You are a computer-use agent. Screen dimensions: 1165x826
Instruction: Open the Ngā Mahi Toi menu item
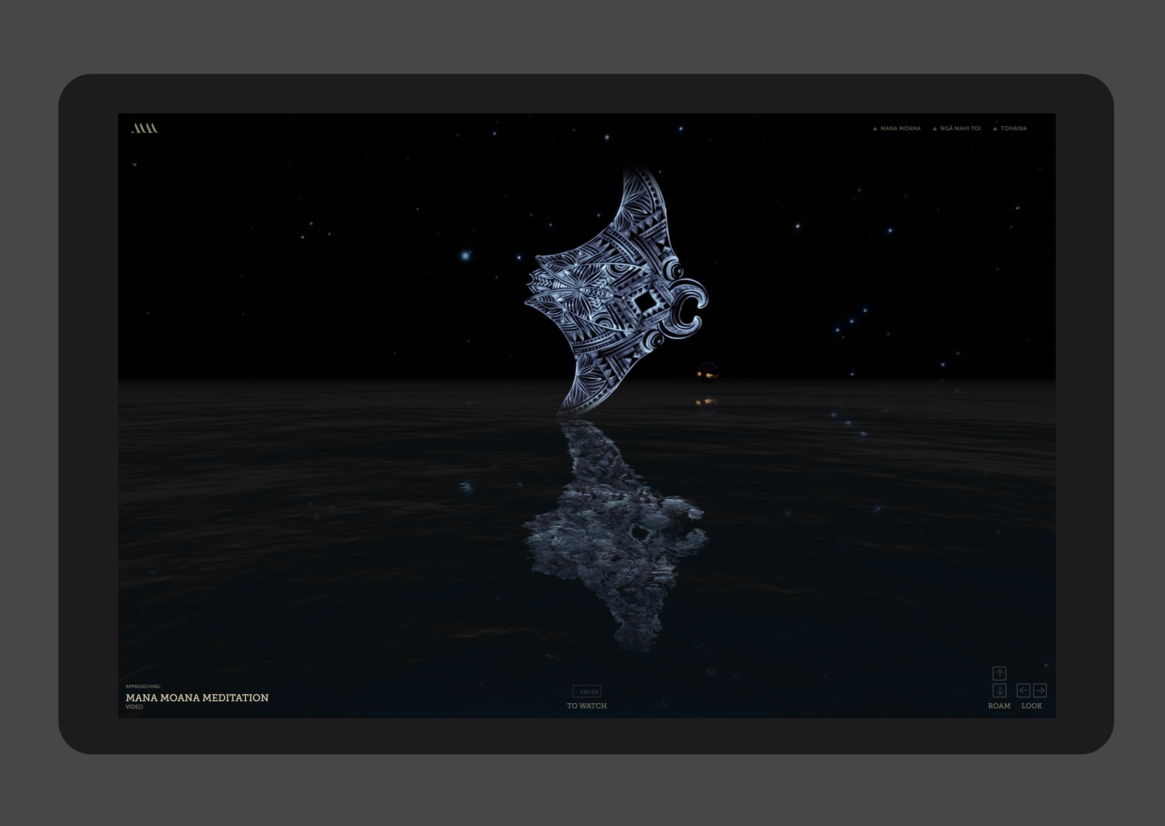(960, 129)
